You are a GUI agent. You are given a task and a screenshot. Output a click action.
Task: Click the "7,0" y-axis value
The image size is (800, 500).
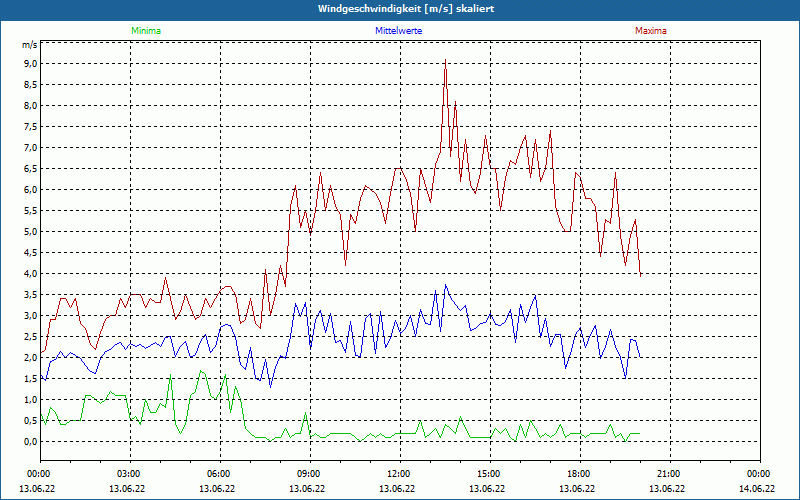(x=31, y=148)
